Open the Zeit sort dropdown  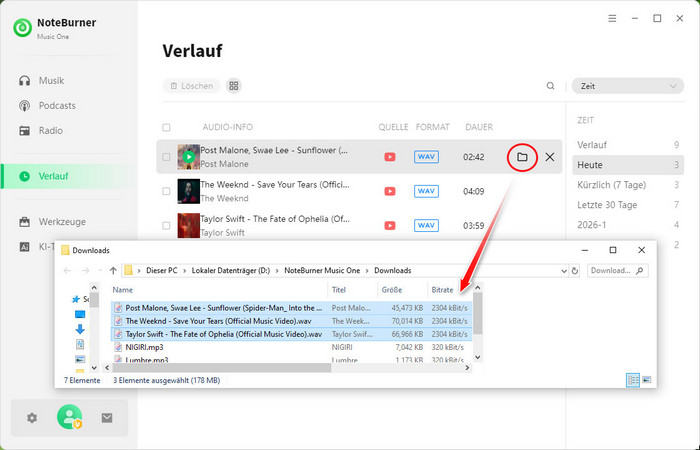coord(627,86)
